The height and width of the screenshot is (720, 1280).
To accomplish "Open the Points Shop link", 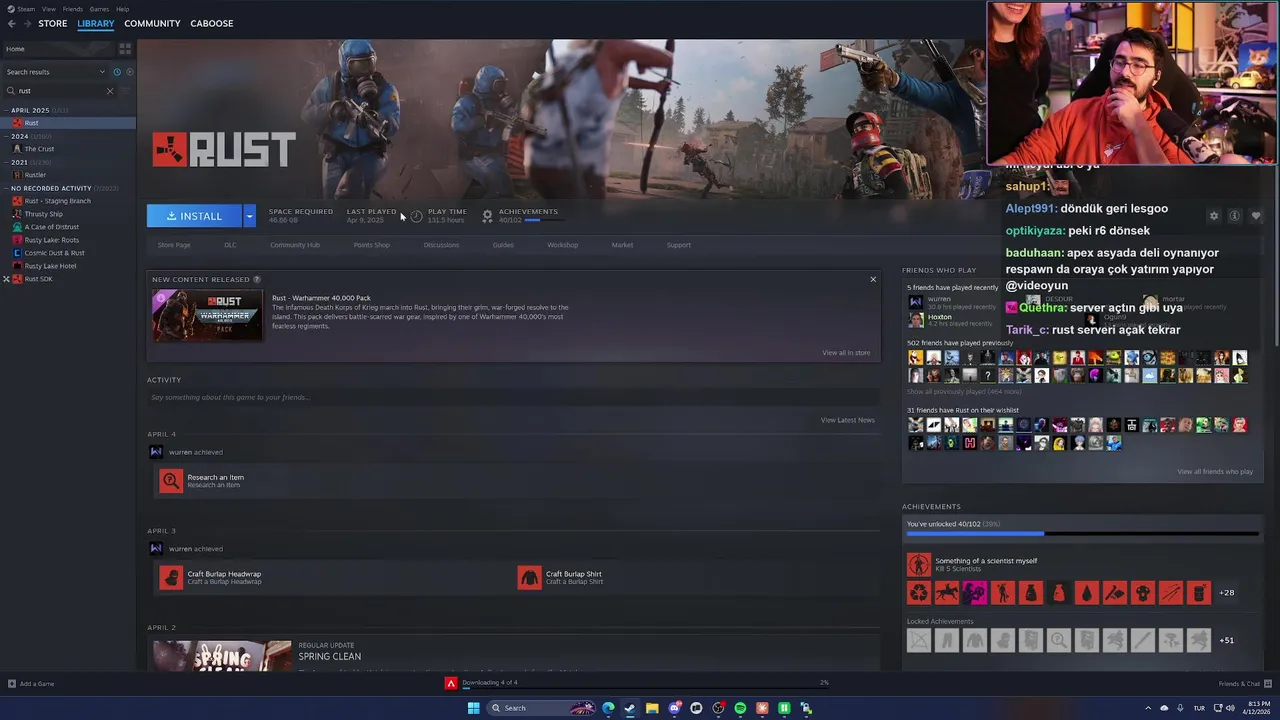I will tap(371, 245).
